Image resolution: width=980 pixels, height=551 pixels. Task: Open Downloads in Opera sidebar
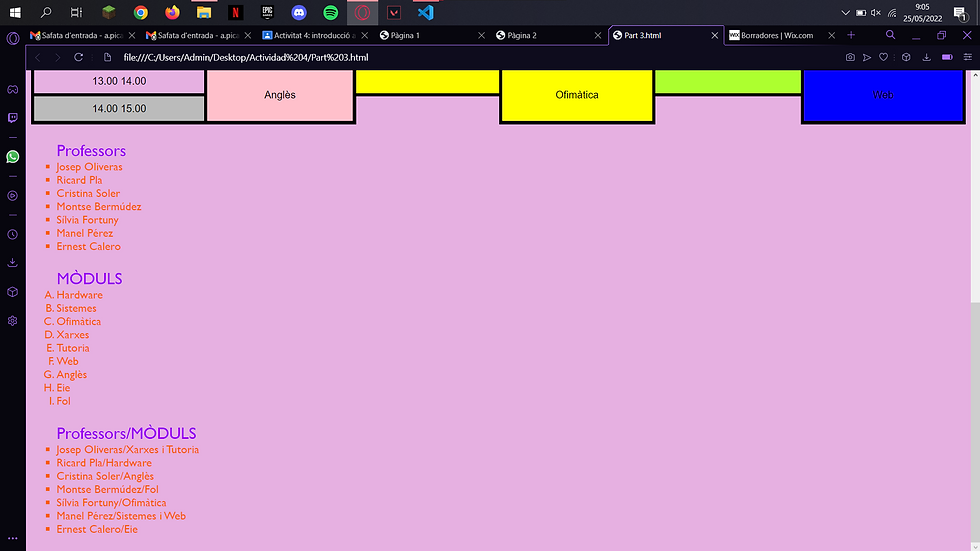(12, 262)
